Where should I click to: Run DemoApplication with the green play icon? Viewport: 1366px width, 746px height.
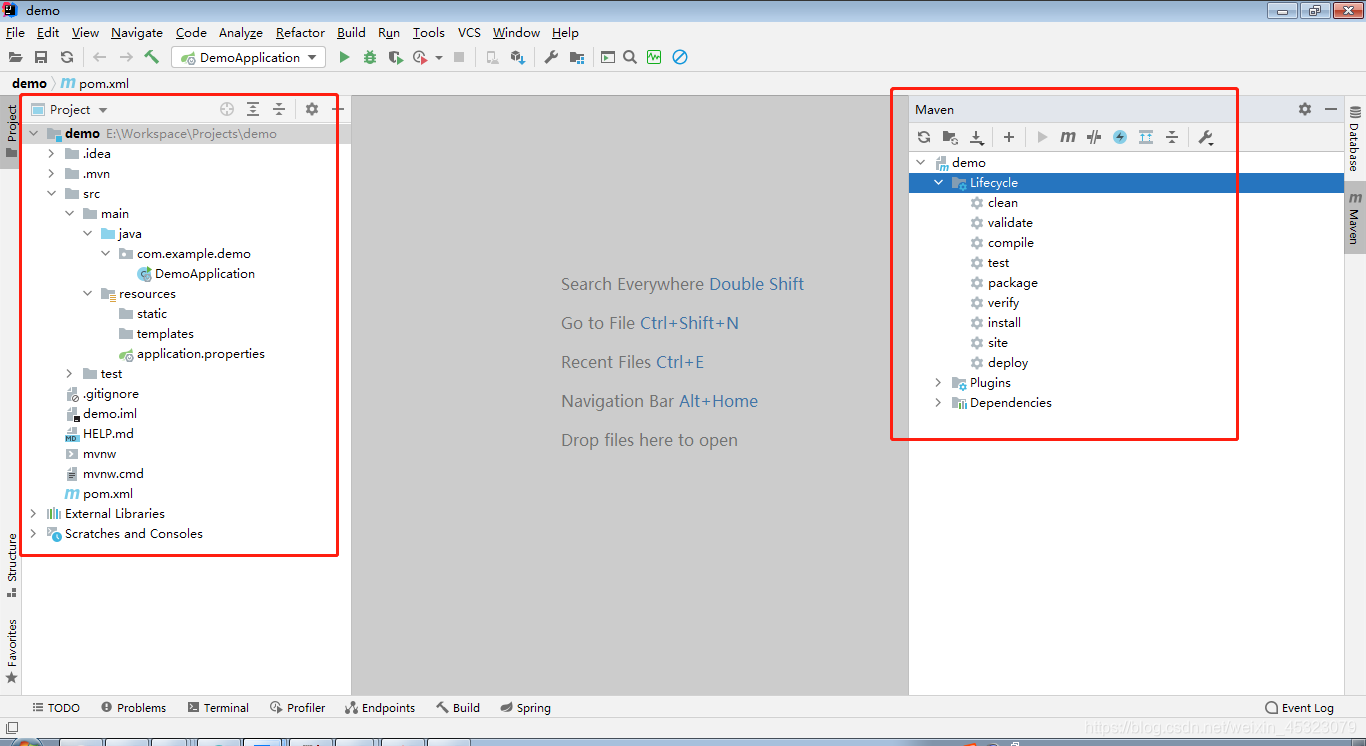(344, 57)
